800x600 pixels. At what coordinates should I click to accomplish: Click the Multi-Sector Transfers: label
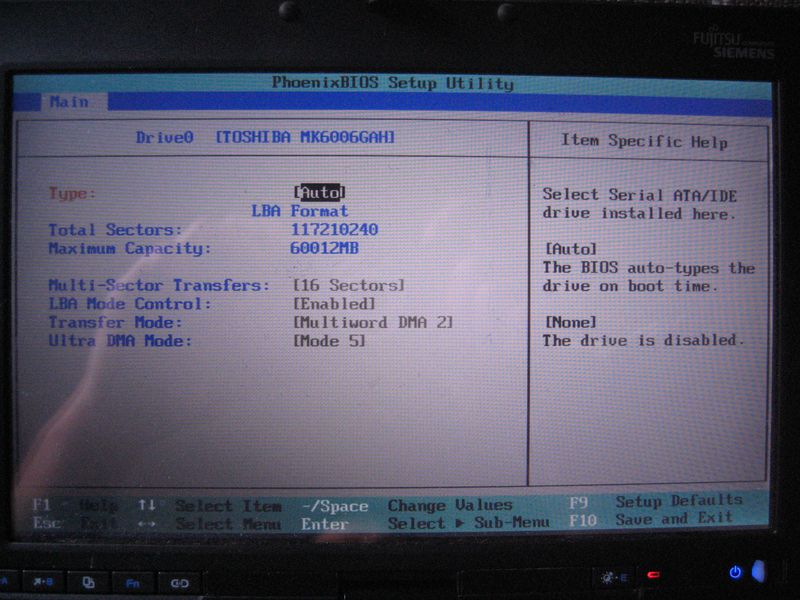pos(159,285)
